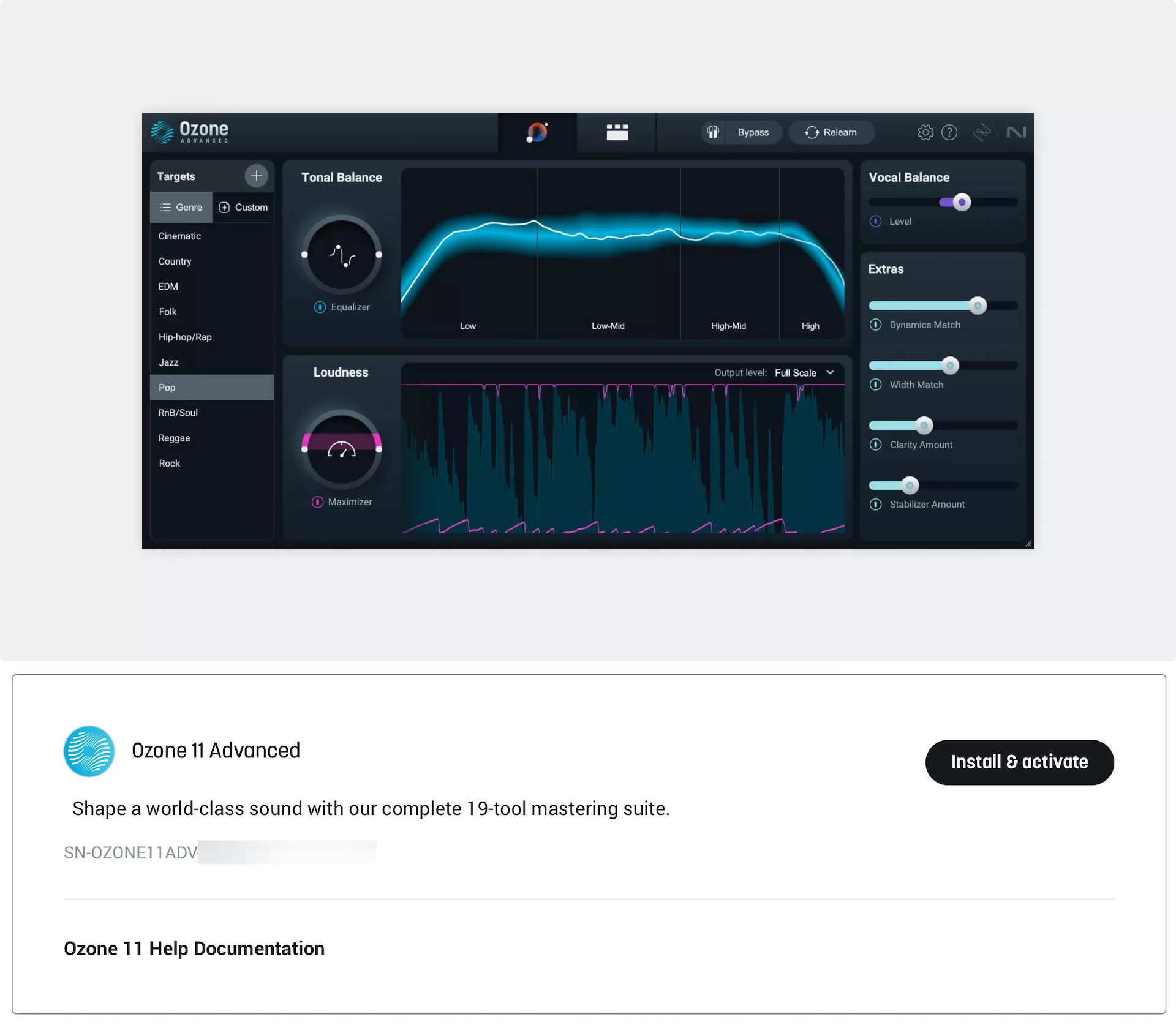Click the High-Mid band label
The width and height of the screenshot is (1176, 1025).
[728, 326]
